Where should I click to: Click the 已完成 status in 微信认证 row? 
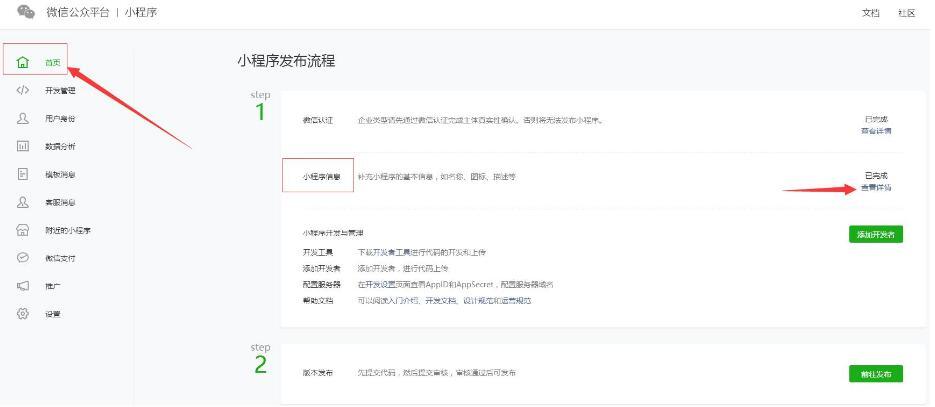[x=876, y=119]
